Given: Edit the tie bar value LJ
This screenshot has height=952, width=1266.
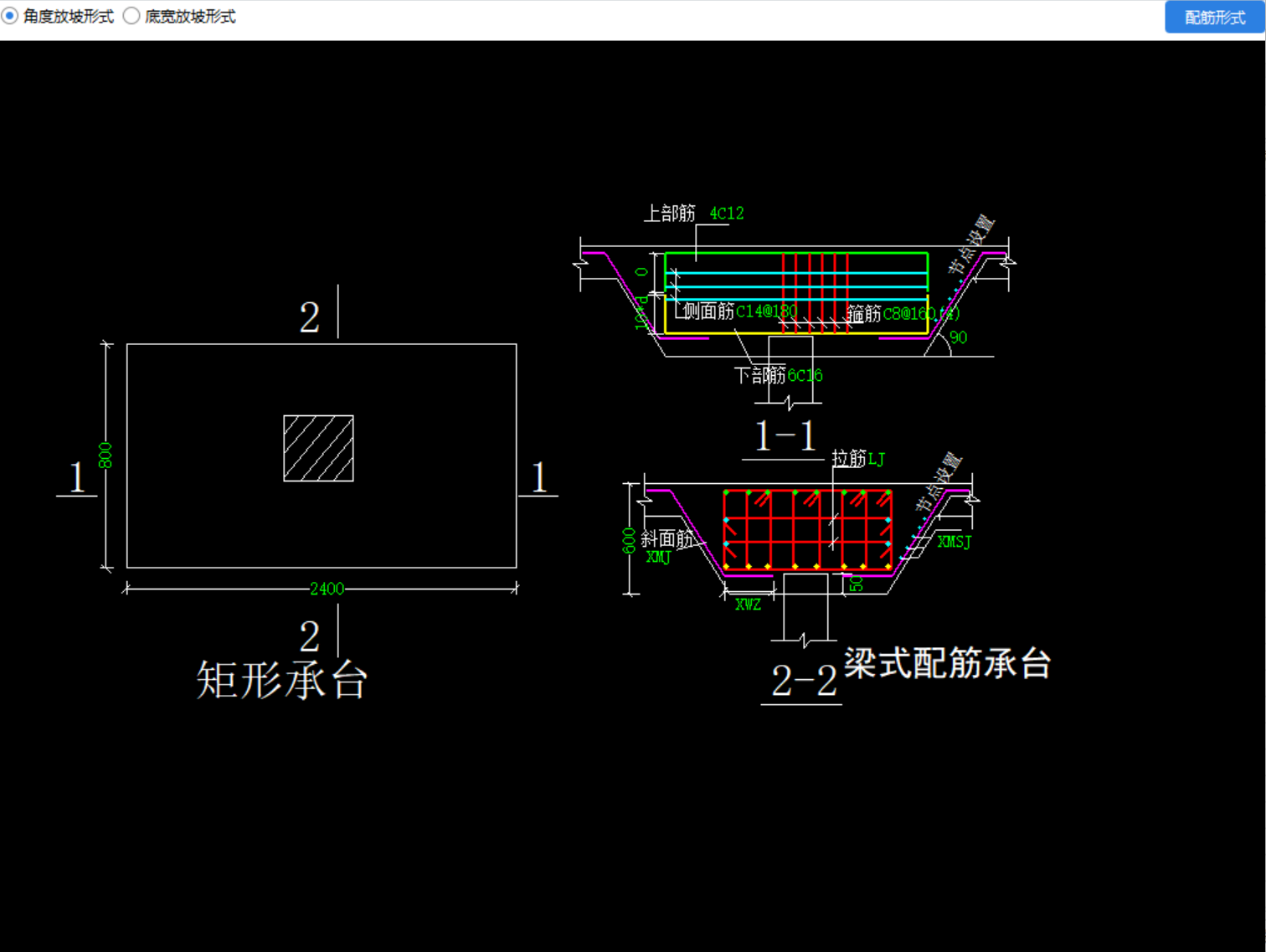Looking at the screenshot, I should [x=876, y=459].
